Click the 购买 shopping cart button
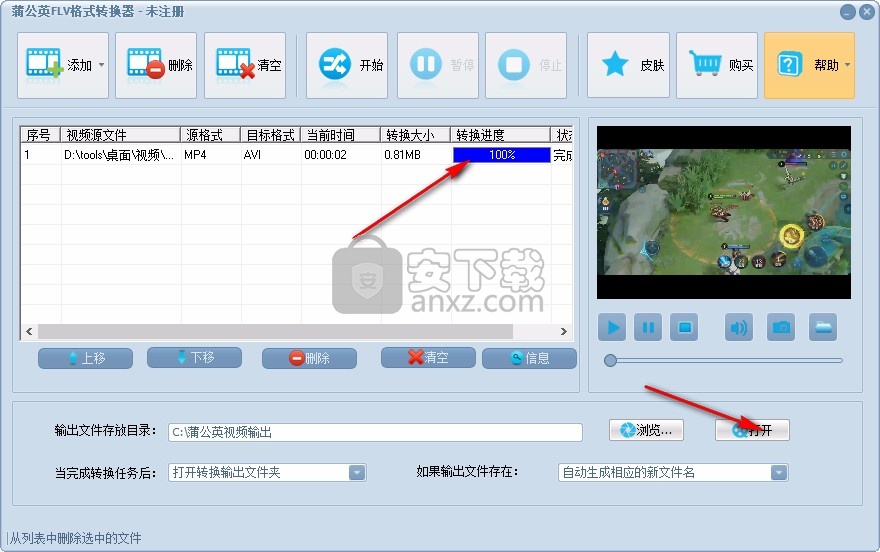 tap(717, 66)
